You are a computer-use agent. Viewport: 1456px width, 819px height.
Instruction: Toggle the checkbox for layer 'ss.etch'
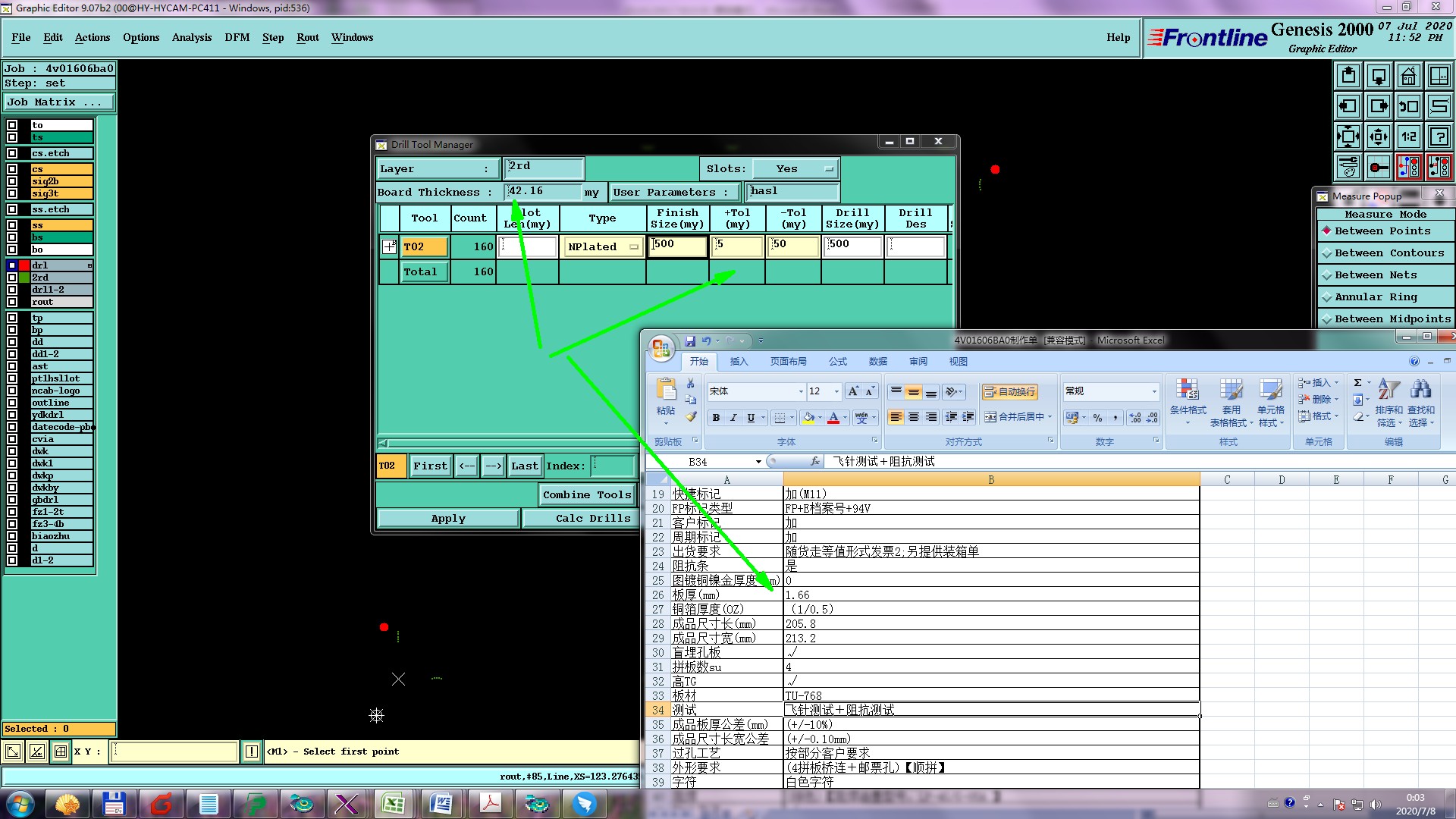point(12,209)
